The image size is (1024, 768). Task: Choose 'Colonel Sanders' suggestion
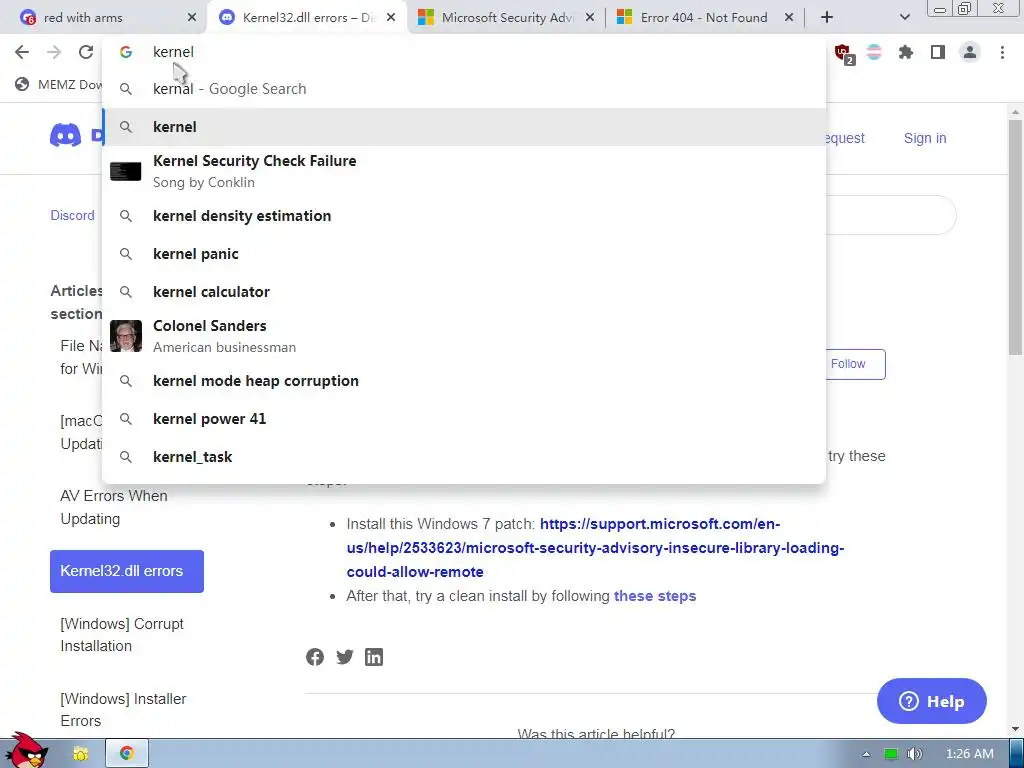[464, 336]
